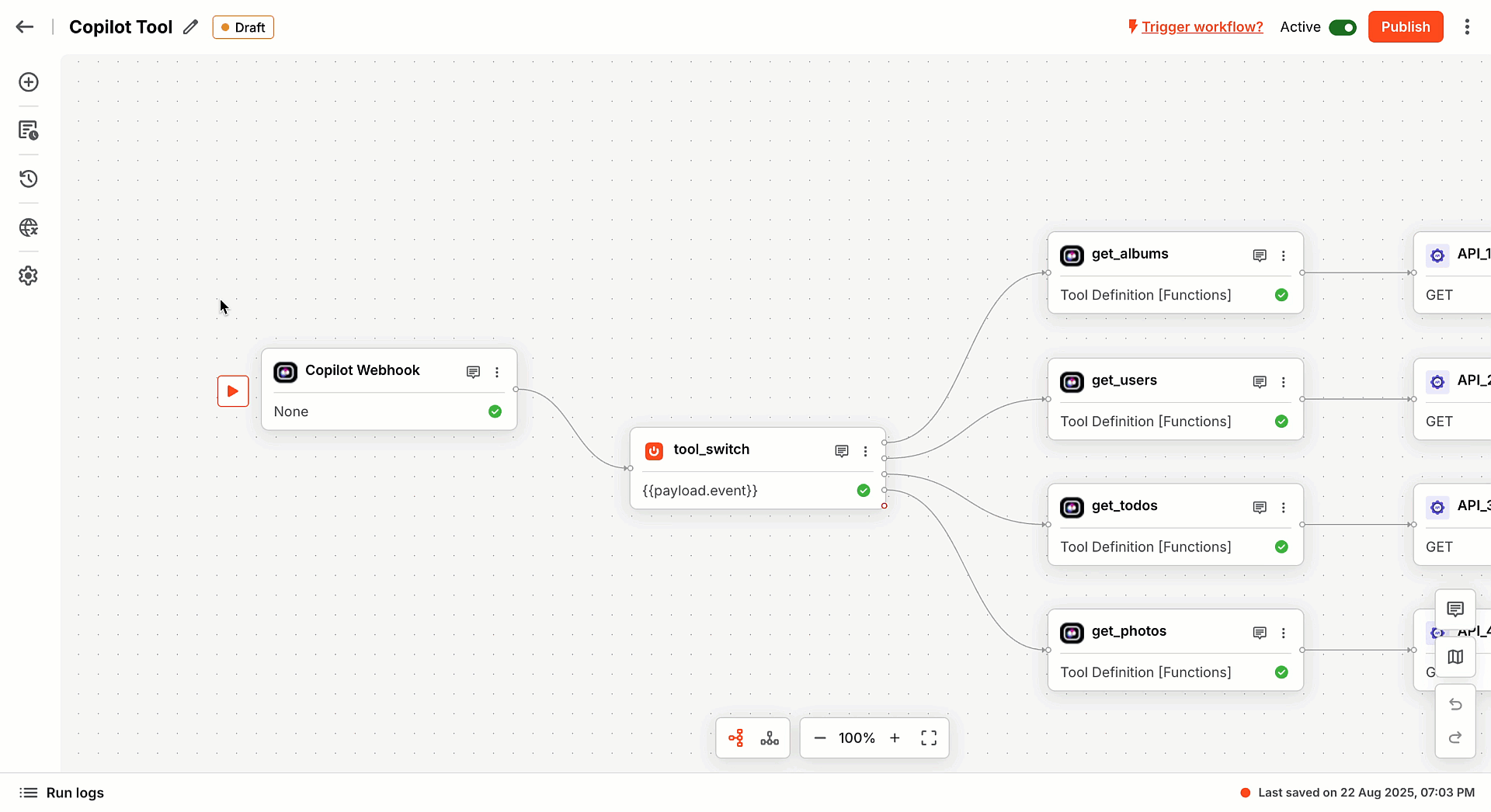
Task: Zoom out with the minus button
Action: [820, 738]
